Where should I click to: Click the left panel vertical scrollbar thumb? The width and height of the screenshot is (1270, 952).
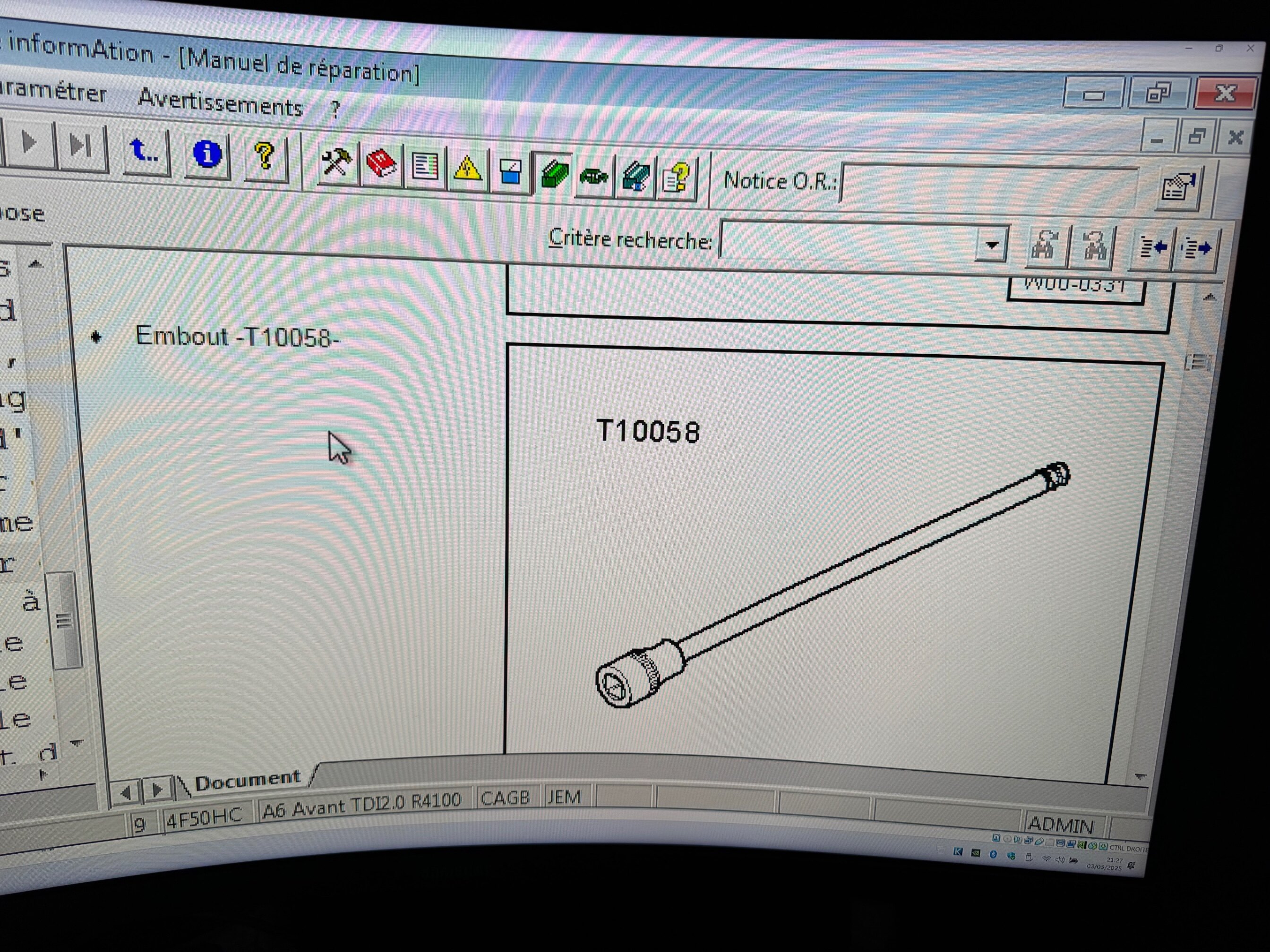click(x=64, y=621)
